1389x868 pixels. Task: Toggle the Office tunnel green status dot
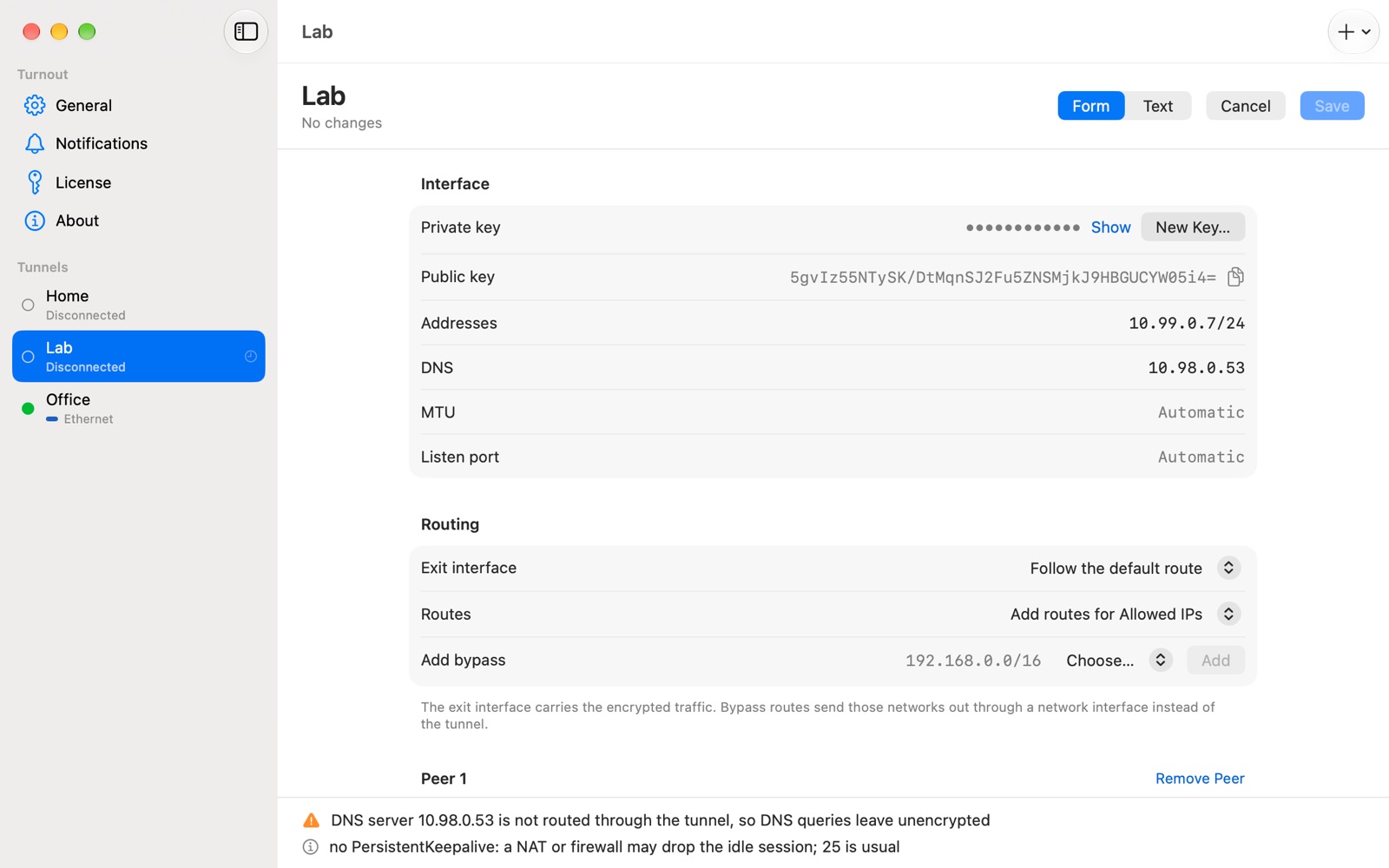click(28, 408)
